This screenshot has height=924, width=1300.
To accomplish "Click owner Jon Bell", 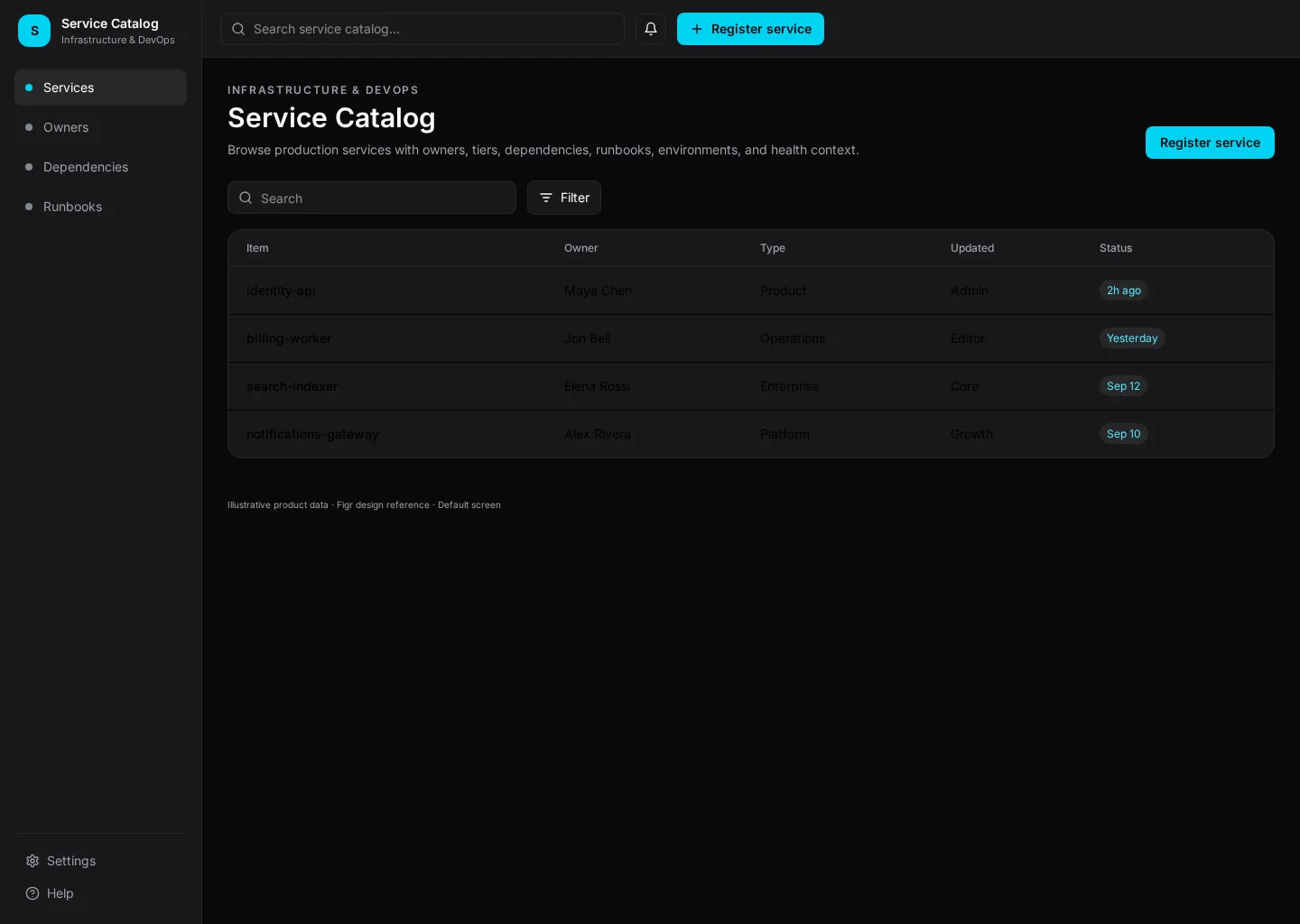I will [x=588, y=338].
